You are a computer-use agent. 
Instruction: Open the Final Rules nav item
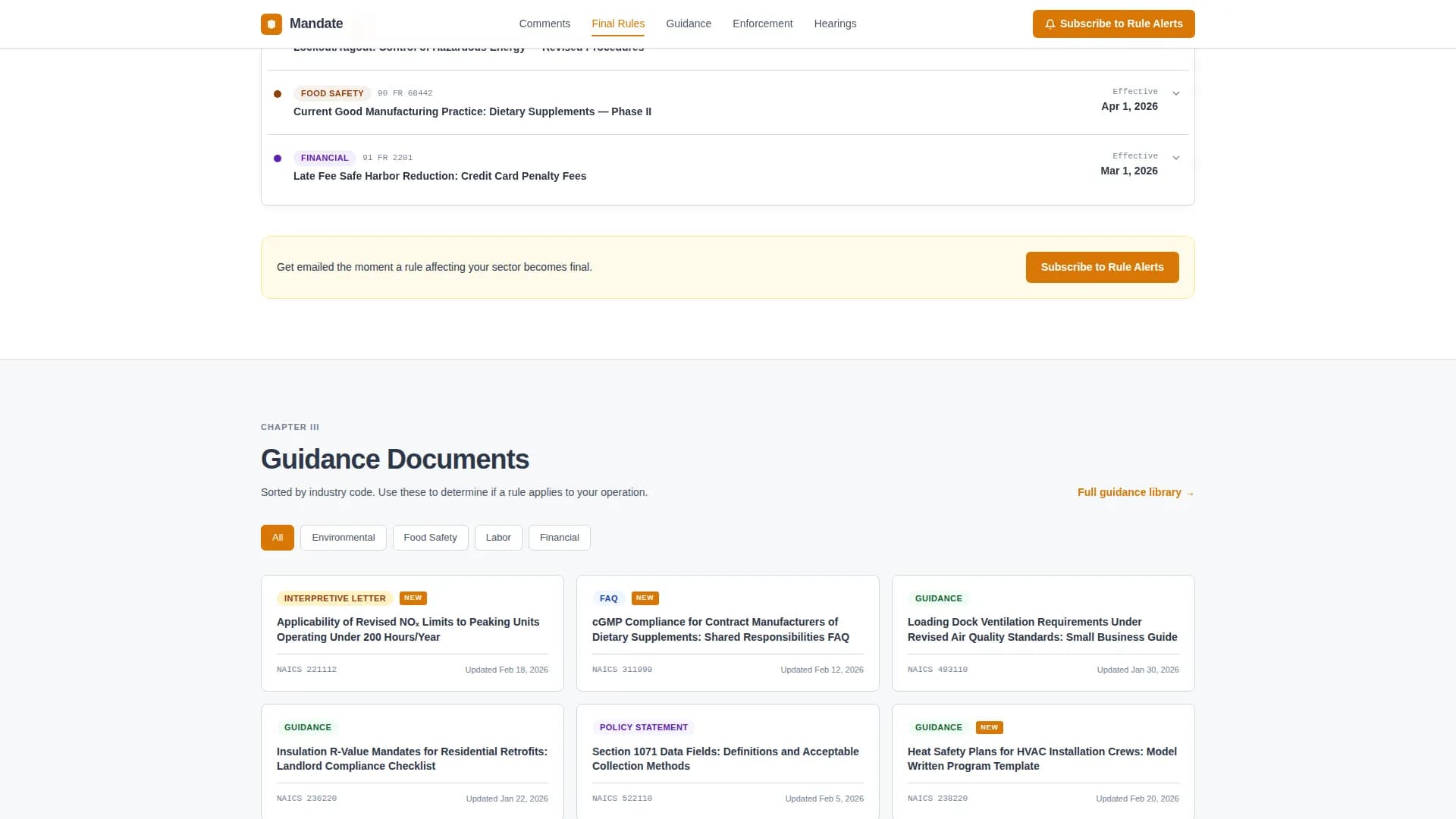click(618, 24)
